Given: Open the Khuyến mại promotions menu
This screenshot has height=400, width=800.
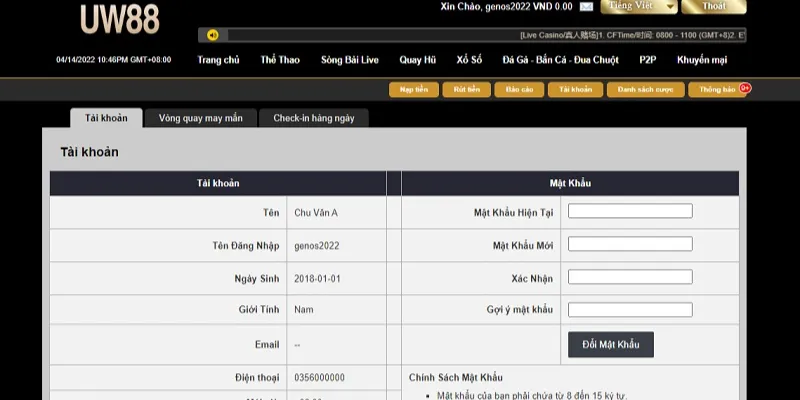Looking at the screenshot, I should coord(702,60).
